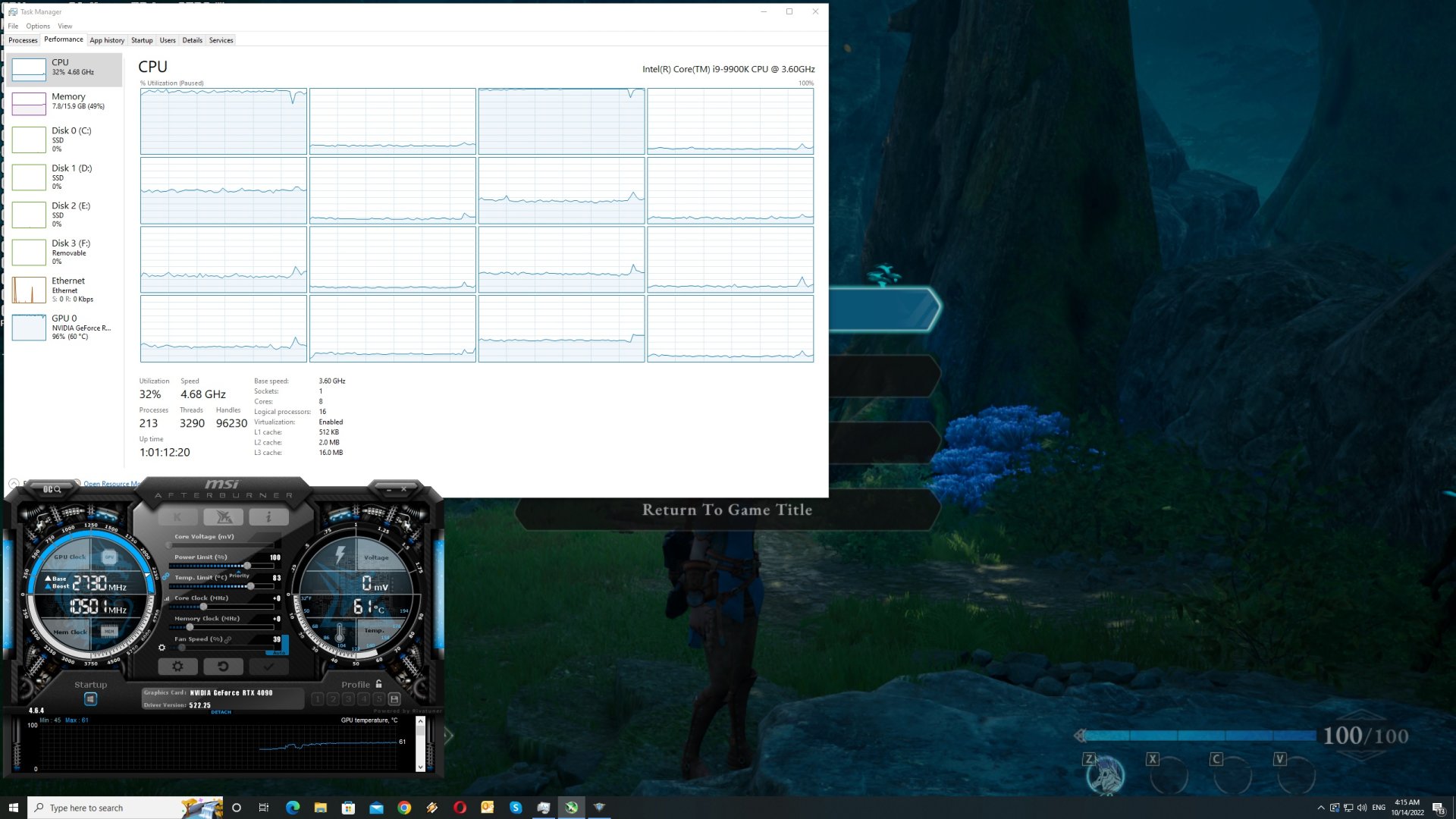Click the Afterburner apply checkmark button
This screenshot has height=819, width=1456.
pyautogui.click(x=268, y=667)
